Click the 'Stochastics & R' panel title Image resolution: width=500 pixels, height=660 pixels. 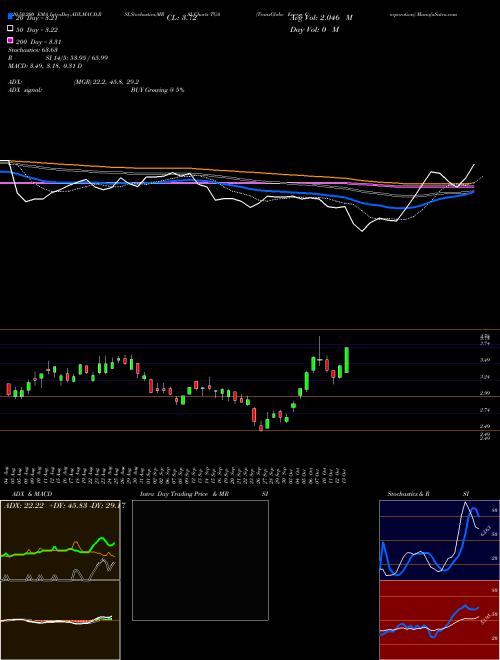[x=409, y=494]
